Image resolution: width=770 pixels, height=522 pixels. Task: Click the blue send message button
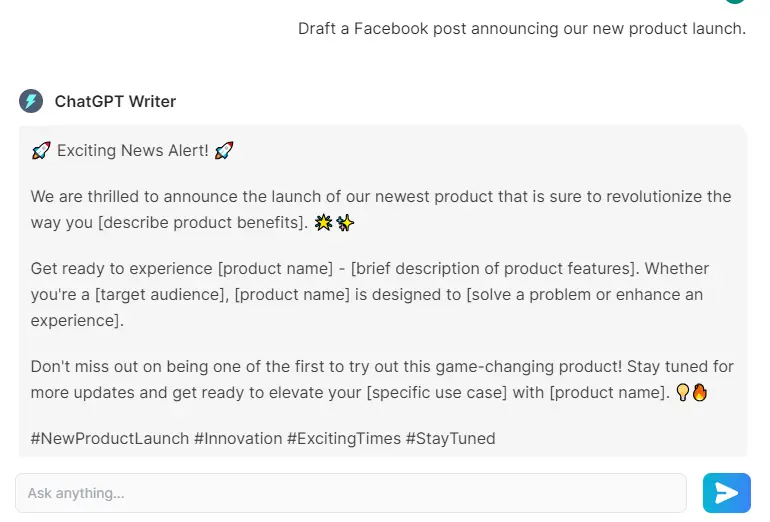[x=726, y=493]
